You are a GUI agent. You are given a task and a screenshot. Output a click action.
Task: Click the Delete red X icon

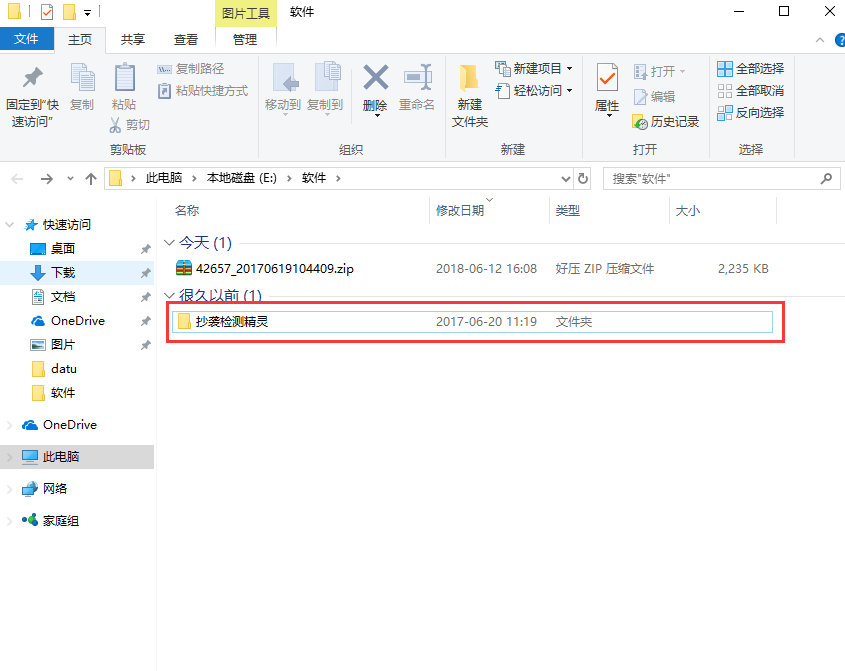point(375,78)
